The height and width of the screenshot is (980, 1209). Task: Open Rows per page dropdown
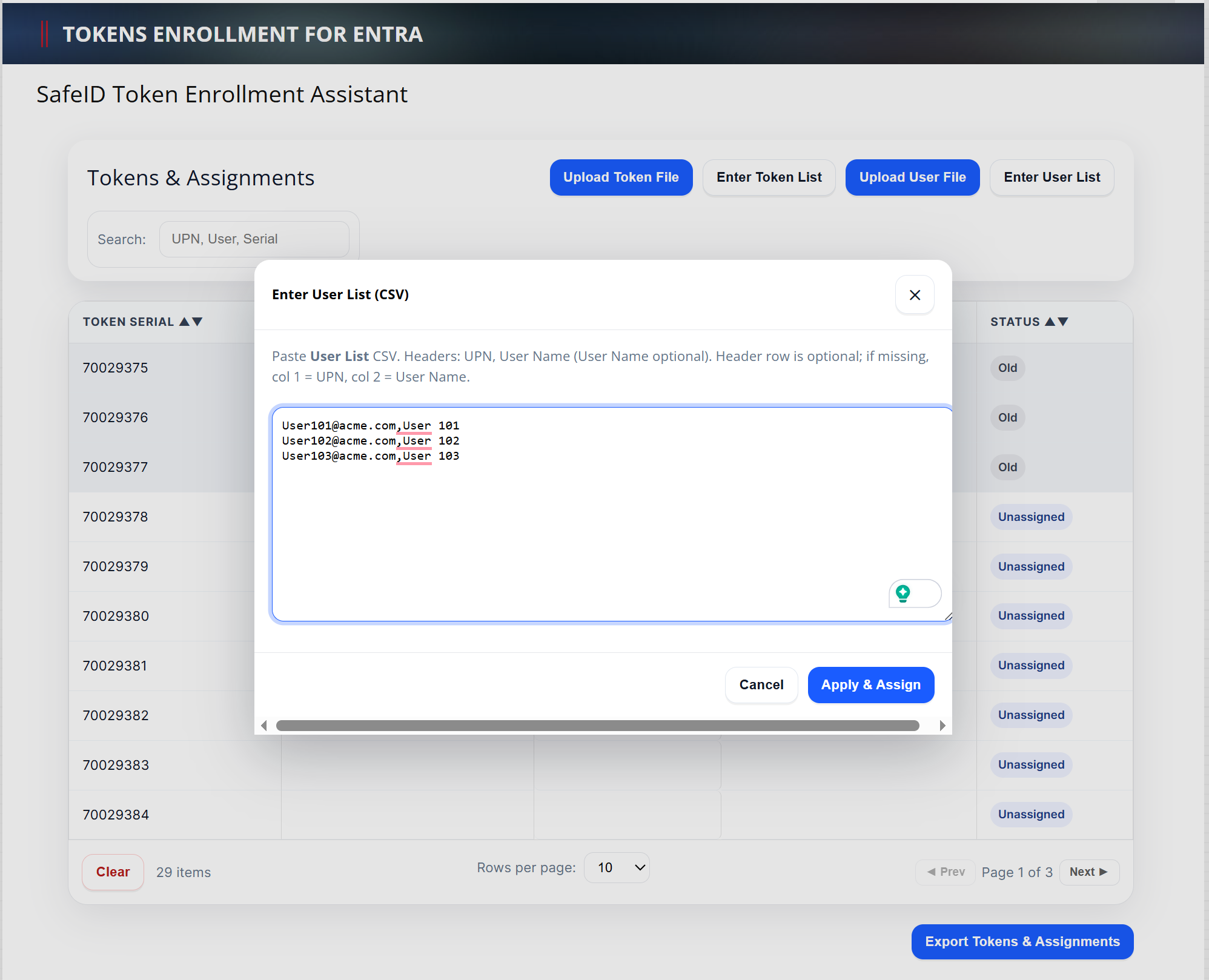pos(617,867)
